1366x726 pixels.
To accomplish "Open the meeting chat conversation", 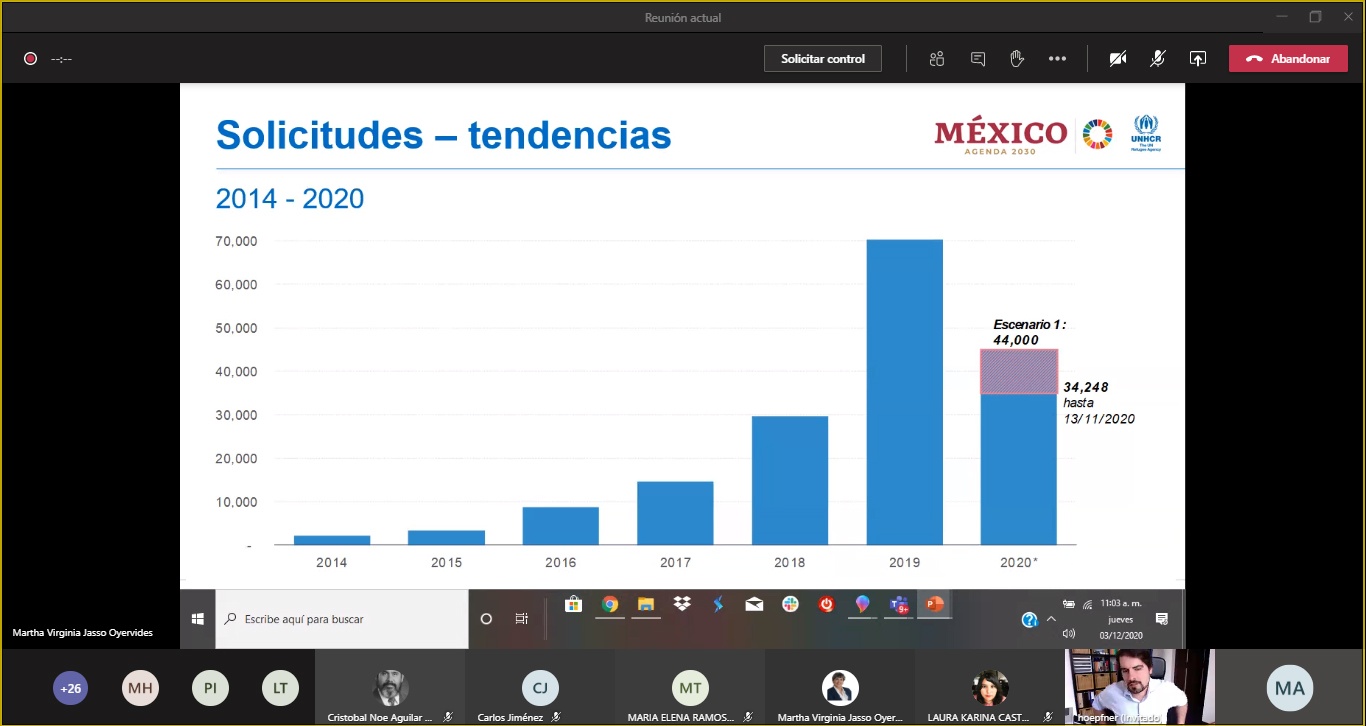I will click(978, 59).
